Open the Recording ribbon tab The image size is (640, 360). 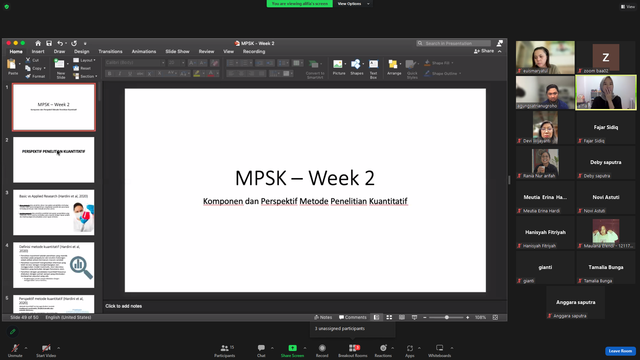[x=254, y=51]
